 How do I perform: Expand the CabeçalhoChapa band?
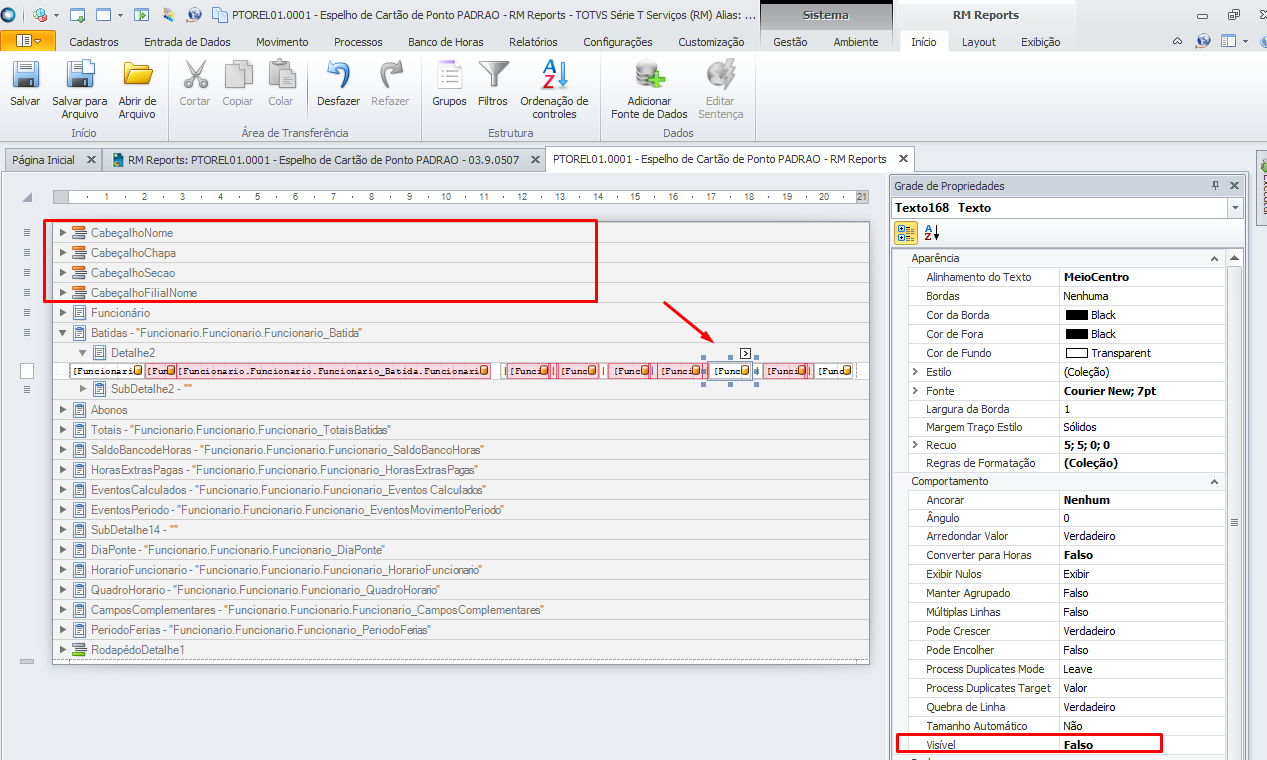click(63, 253)
